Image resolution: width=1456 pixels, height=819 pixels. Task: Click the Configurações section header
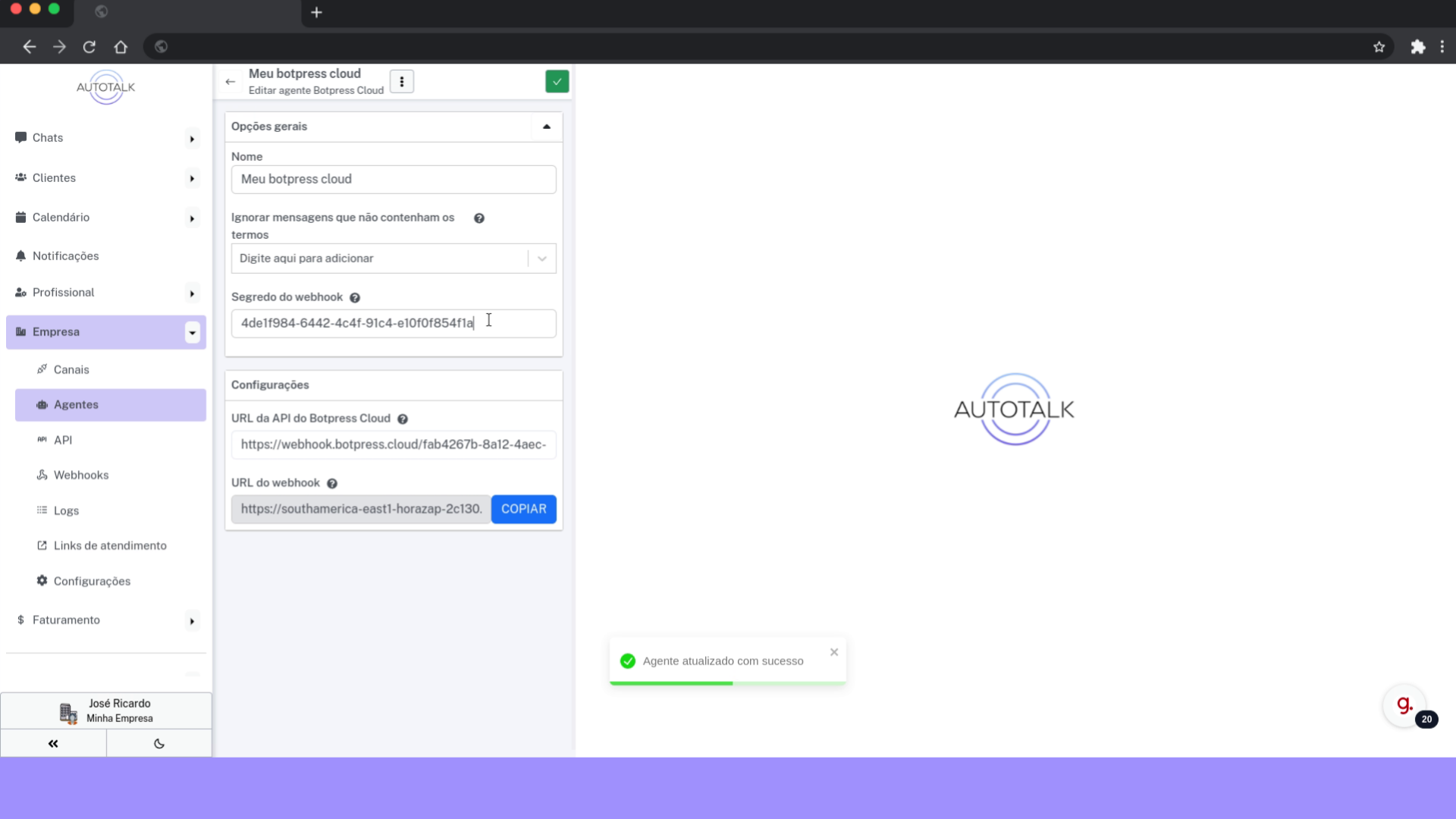tap(394, 385)
